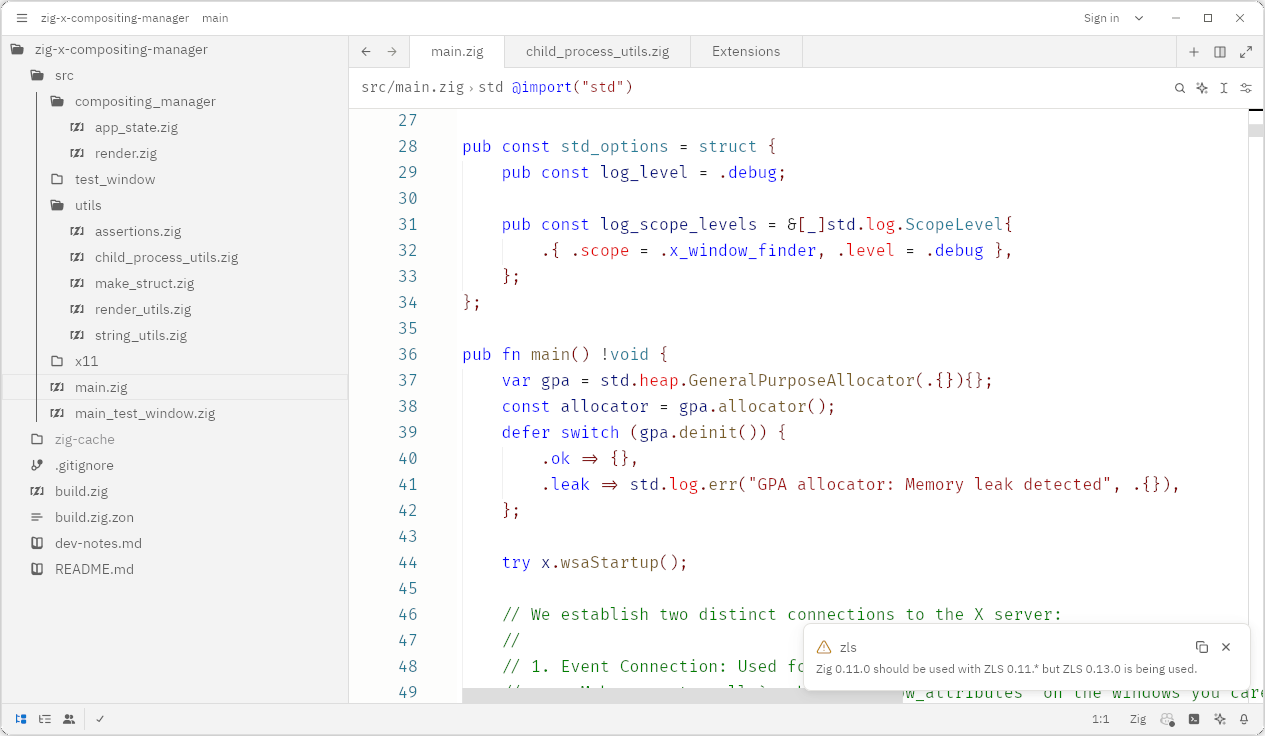Expand the x11 folder
Screen dimensions: 1265x736
(x=174, y=361)
